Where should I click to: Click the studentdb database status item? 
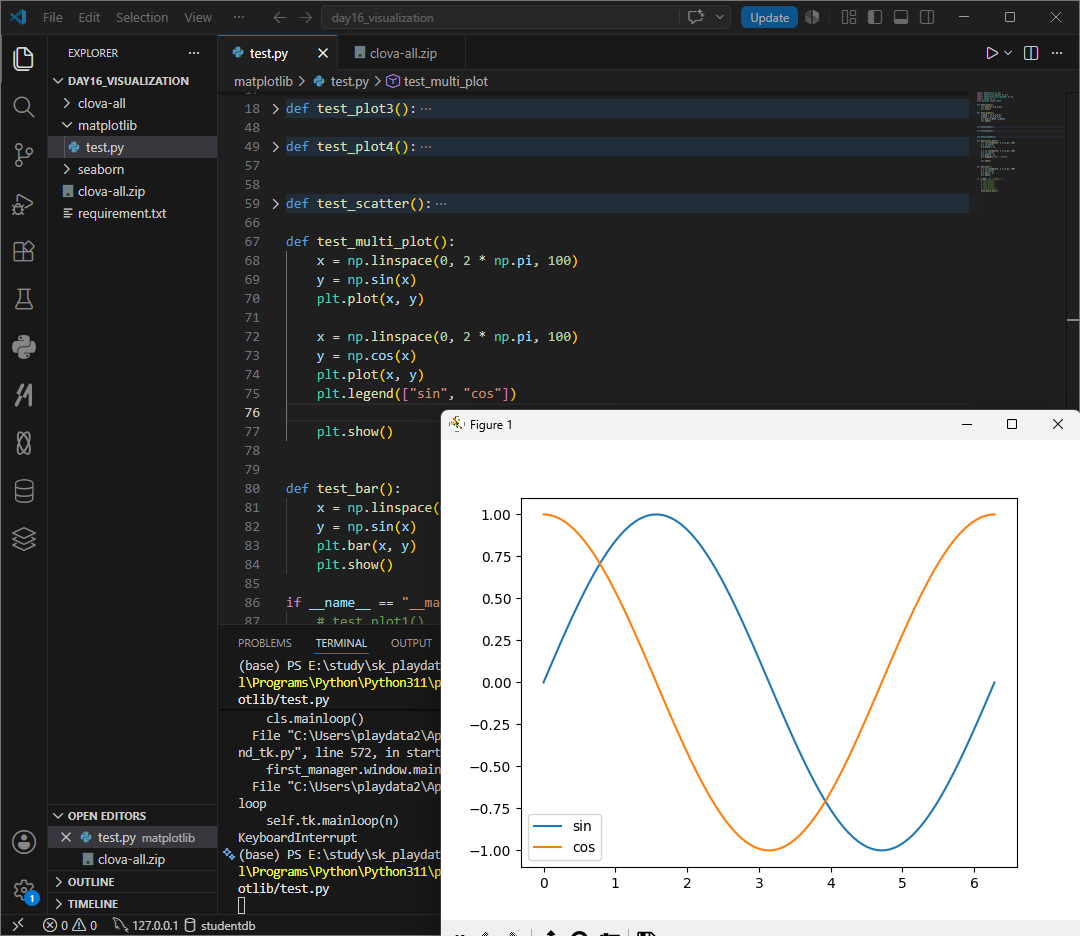220,925
